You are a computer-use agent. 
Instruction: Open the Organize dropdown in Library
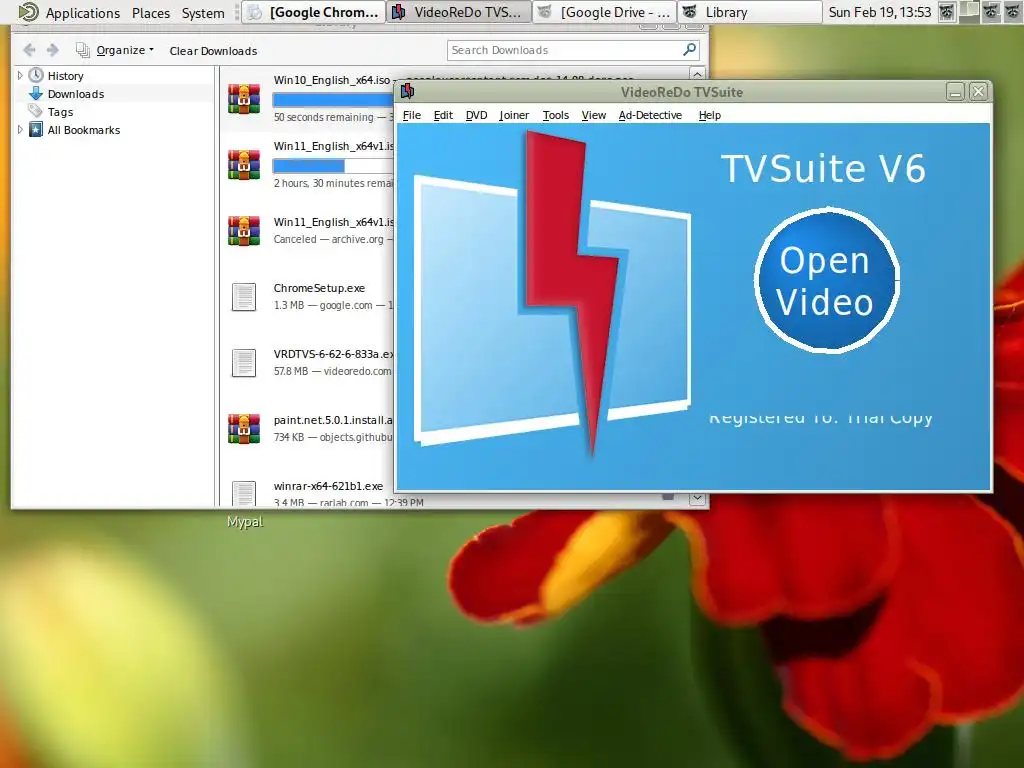point(125,50)
